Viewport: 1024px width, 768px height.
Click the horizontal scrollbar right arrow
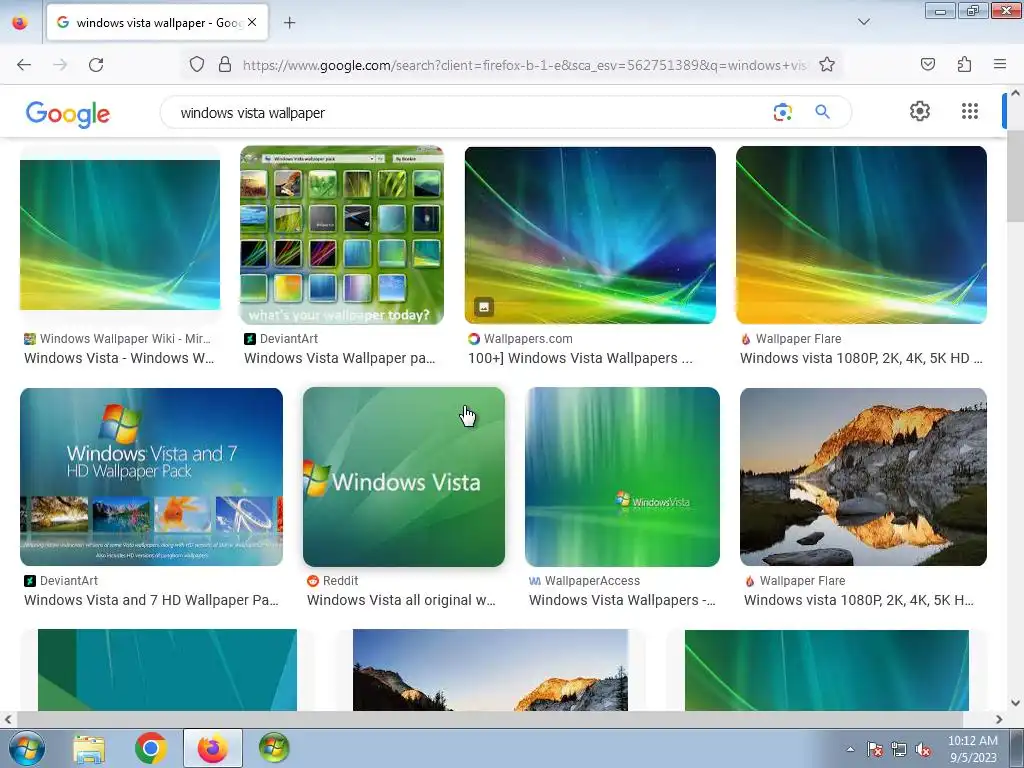point(999,719)
